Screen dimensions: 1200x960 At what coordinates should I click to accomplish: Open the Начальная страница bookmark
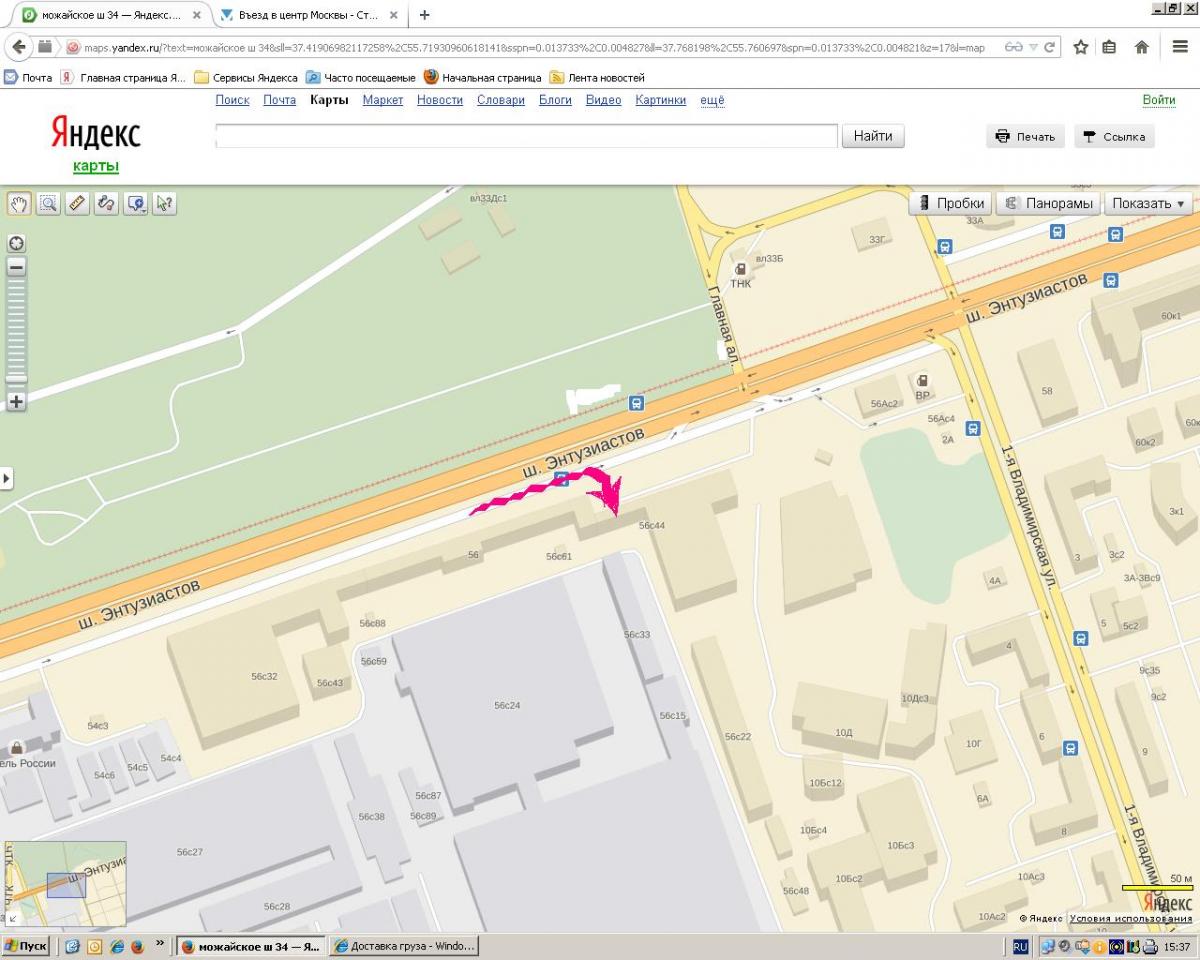click(x=483, y=77)
